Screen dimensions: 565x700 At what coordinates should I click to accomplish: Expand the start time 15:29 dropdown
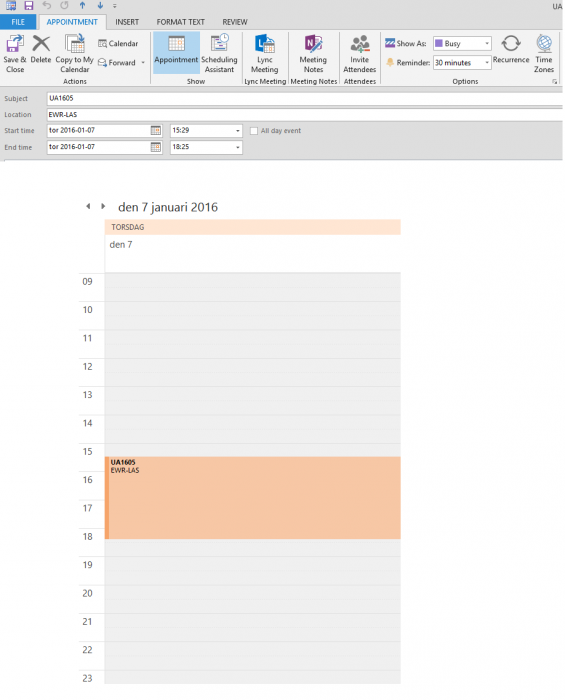(238, 131)
